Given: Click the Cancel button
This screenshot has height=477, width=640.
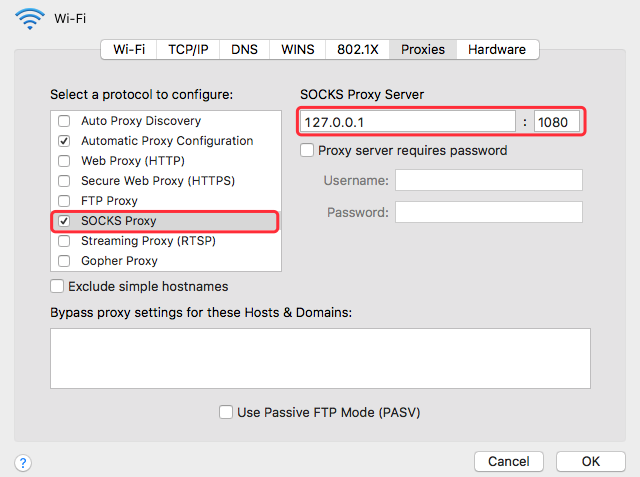Looking at the screenshot, I should 509,462.
